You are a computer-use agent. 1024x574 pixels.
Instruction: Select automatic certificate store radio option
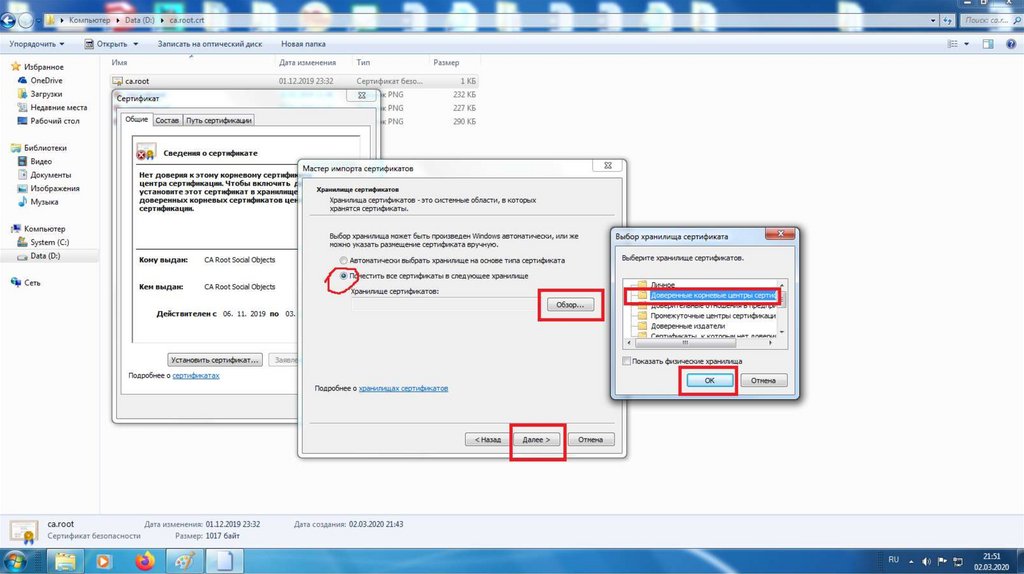(344, 260)
